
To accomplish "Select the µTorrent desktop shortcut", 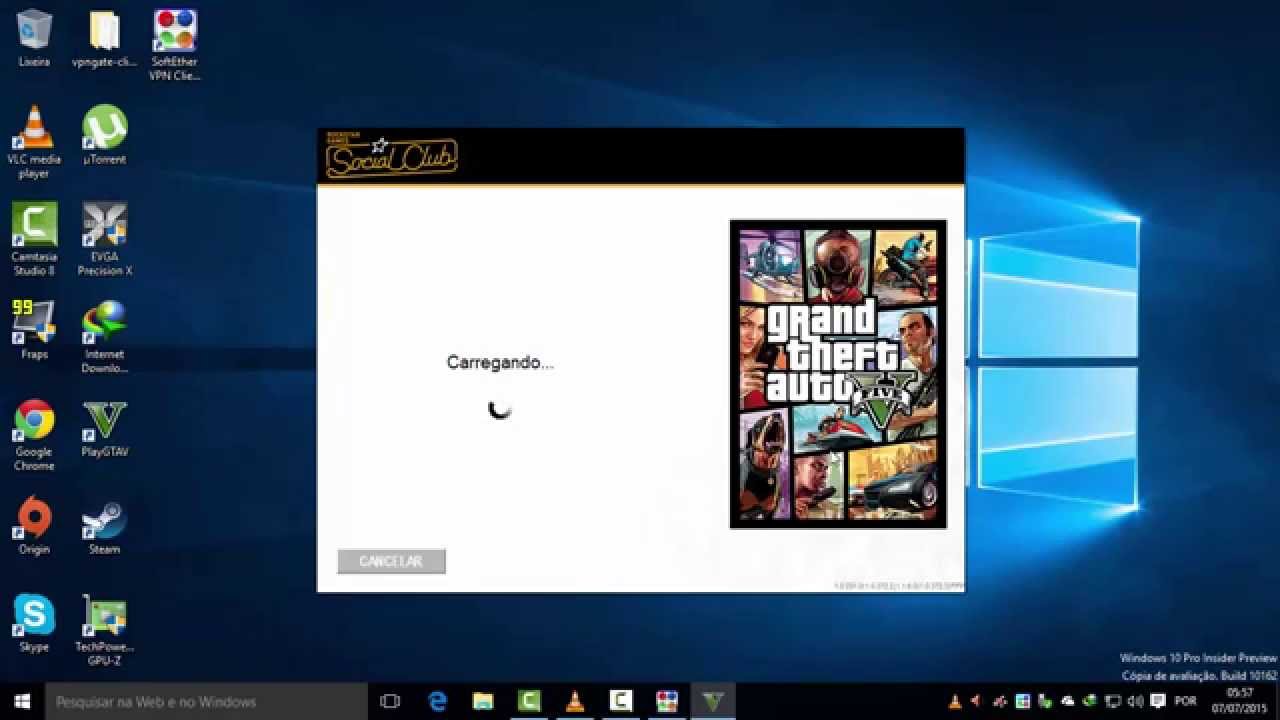I will tap(104, 135).
